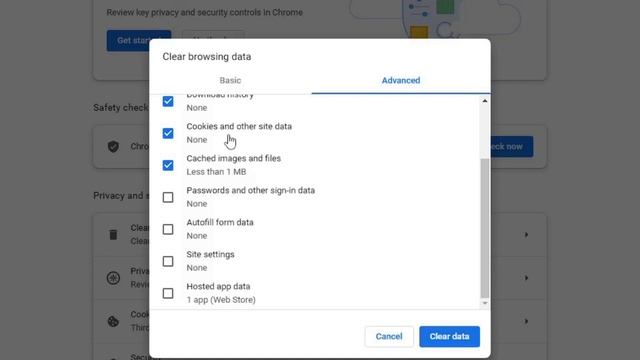
Task: Click the scroll down arrow in dialog list
Action: 484,303
